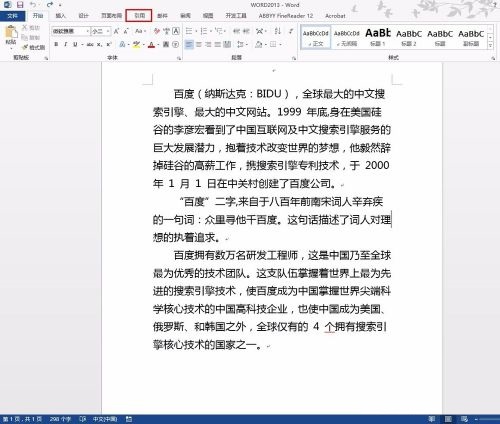The image size is (500, 424).
Task: Toggle left text alignment
Action: [x=189, y=44]
